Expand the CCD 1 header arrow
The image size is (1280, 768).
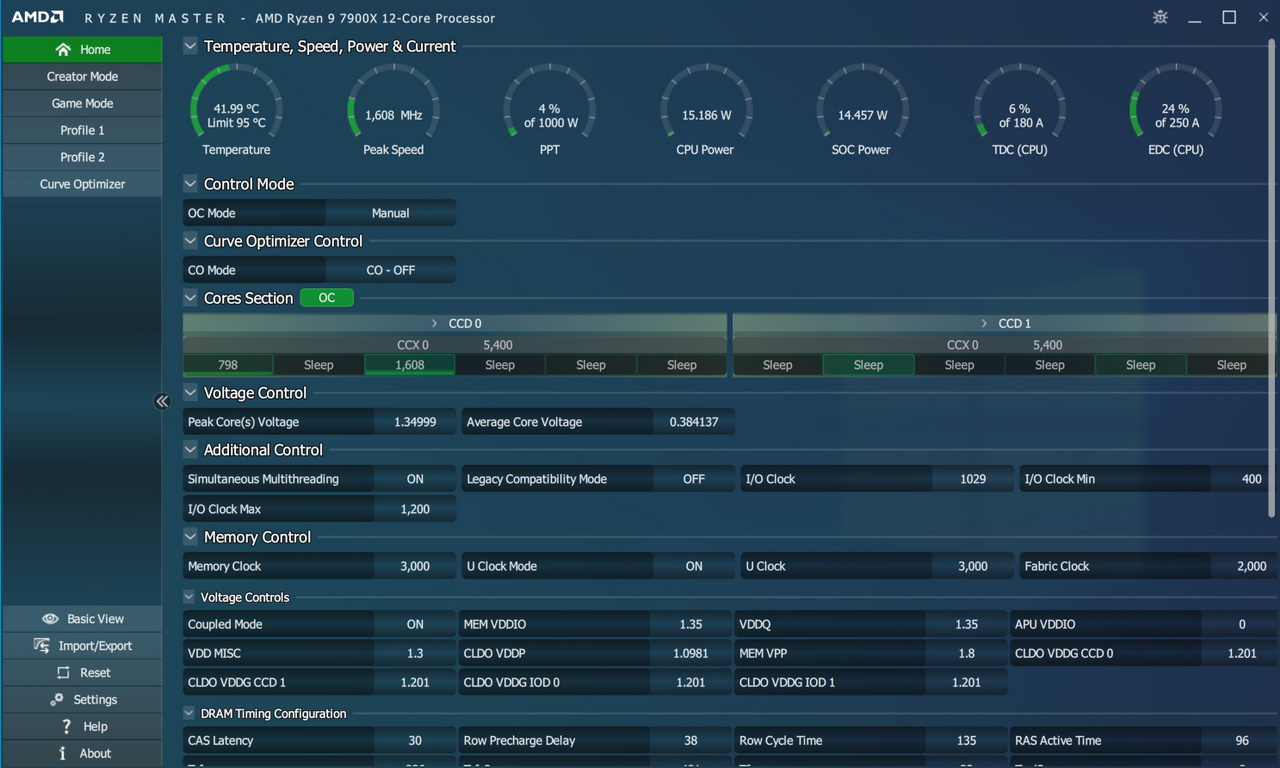[984, 324]
